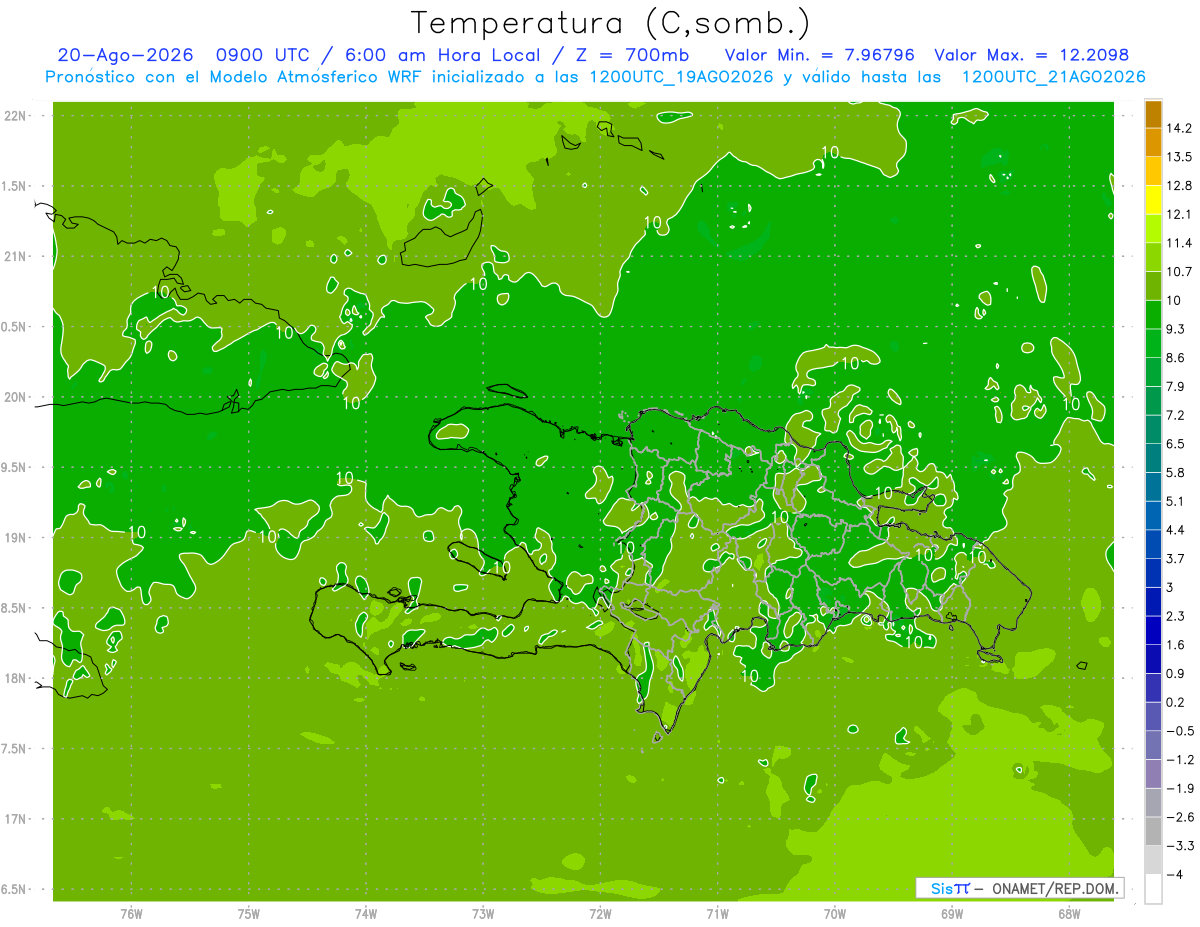This screenshot has width=1200, height=927.
Task: Click the "18N" latitude label
Action: click(16, 679)
